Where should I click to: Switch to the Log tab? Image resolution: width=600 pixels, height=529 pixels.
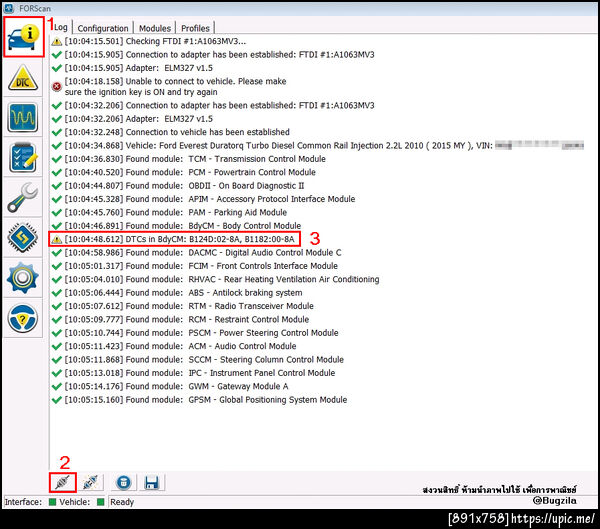(61, 27)
